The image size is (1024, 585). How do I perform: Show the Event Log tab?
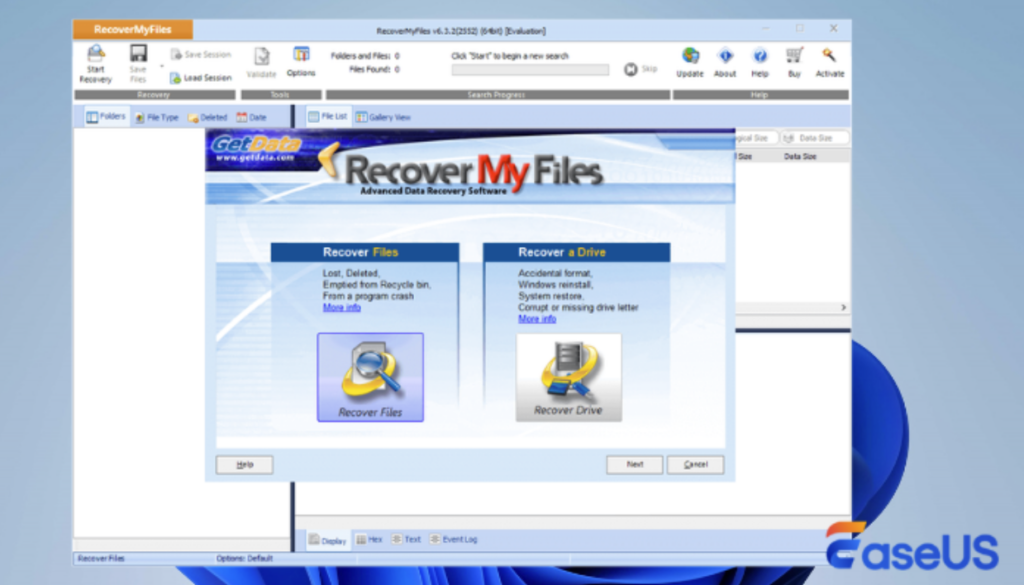[454, 539]
